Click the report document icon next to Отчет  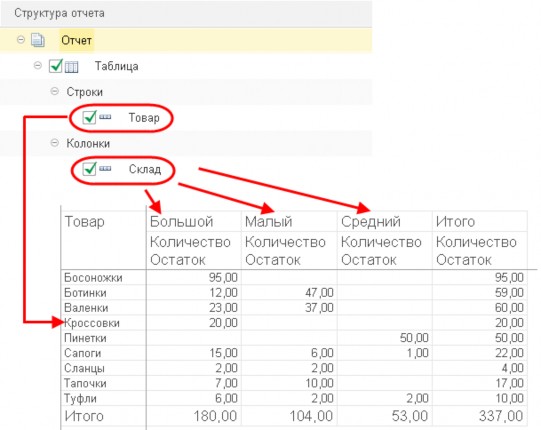coord(38,40)
